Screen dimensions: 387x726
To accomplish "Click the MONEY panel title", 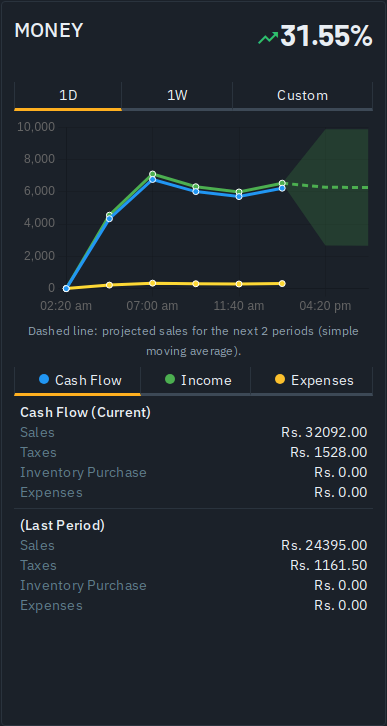I will coord(49,31).
